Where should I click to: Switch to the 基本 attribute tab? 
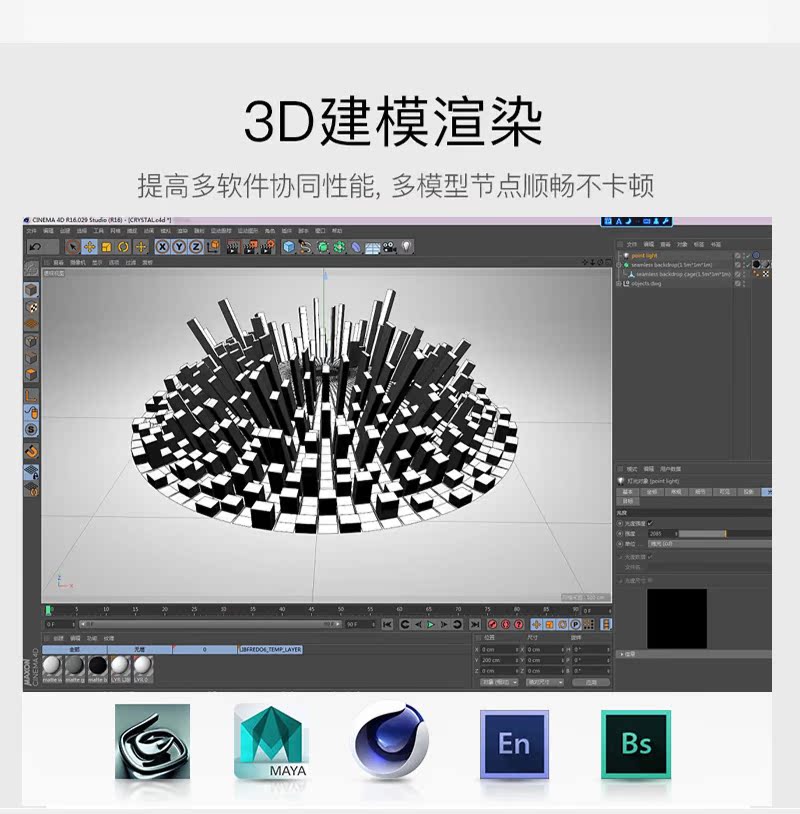628,492
